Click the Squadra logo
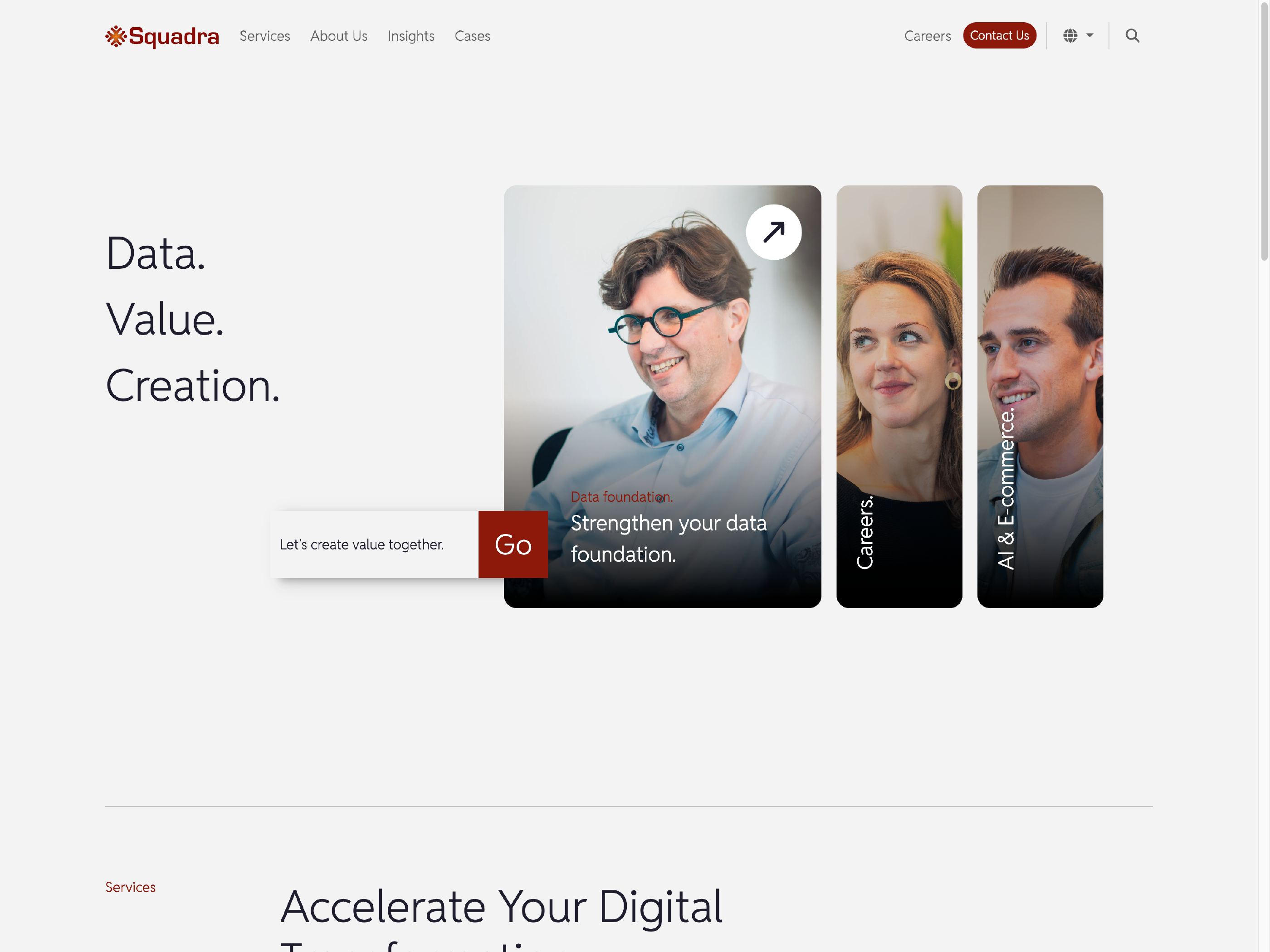 (162, 36)
